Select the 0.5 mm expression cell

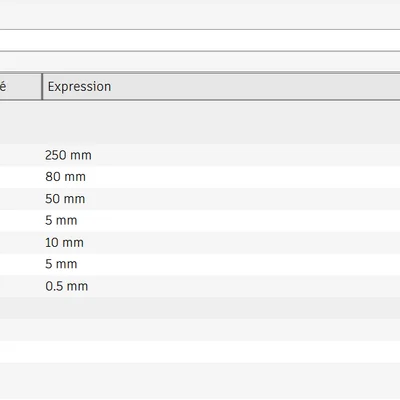click(x=221, y=286)
